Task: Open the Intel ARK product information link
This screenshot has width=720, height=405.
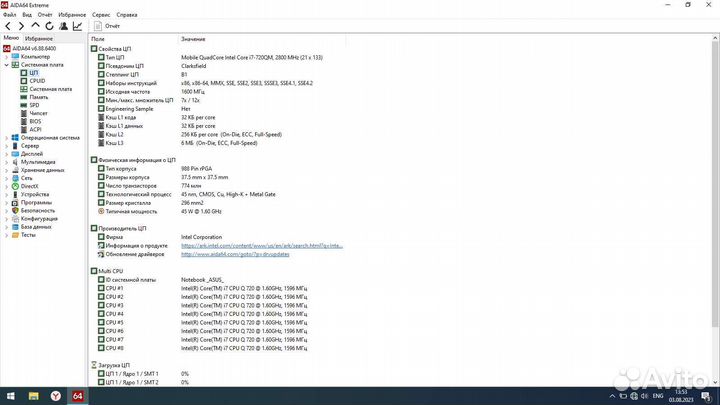Action: (x=262, y=246)
